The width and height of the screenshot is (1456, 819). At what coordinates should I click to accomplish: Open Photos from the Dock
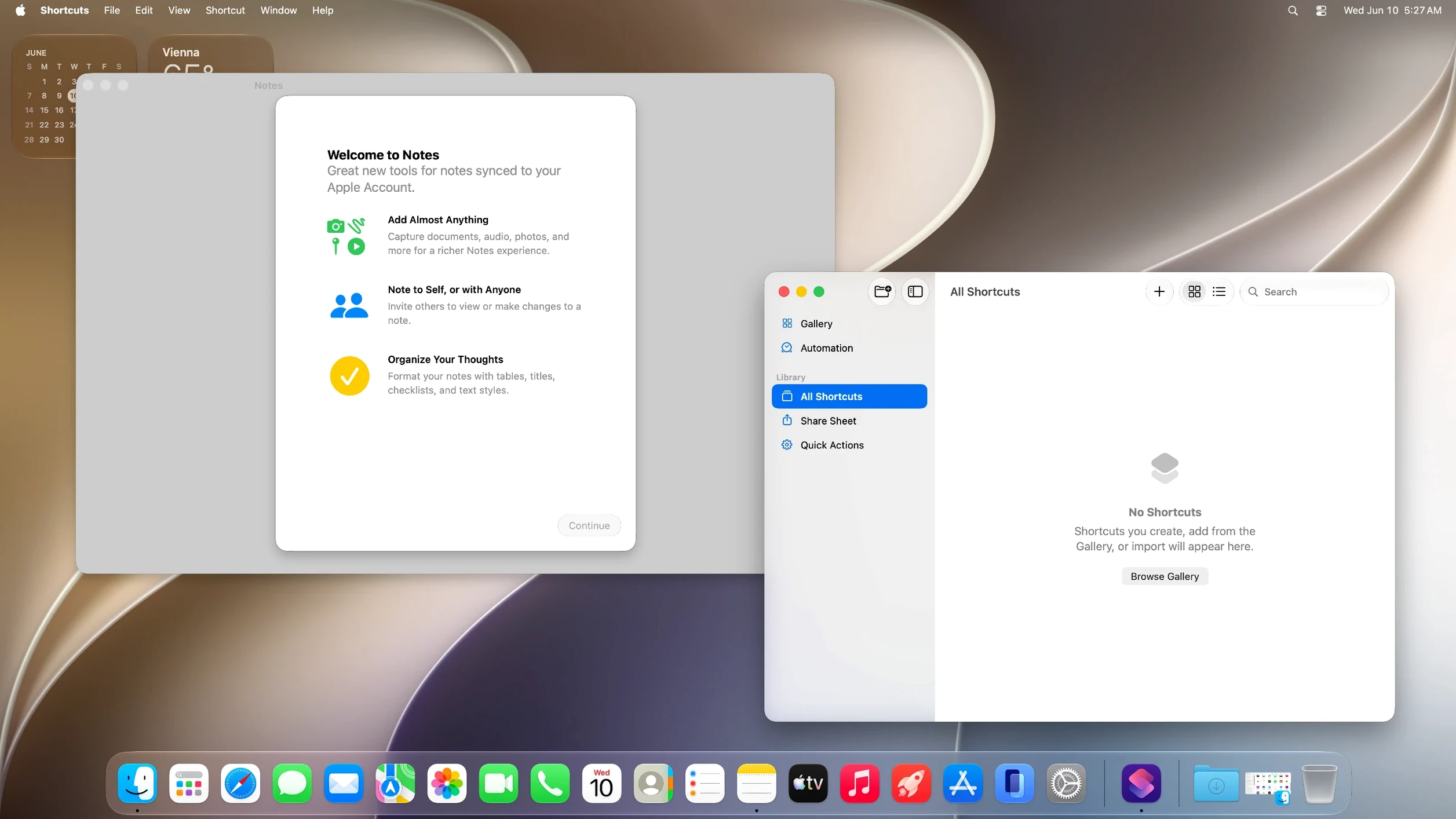(447, 784)
